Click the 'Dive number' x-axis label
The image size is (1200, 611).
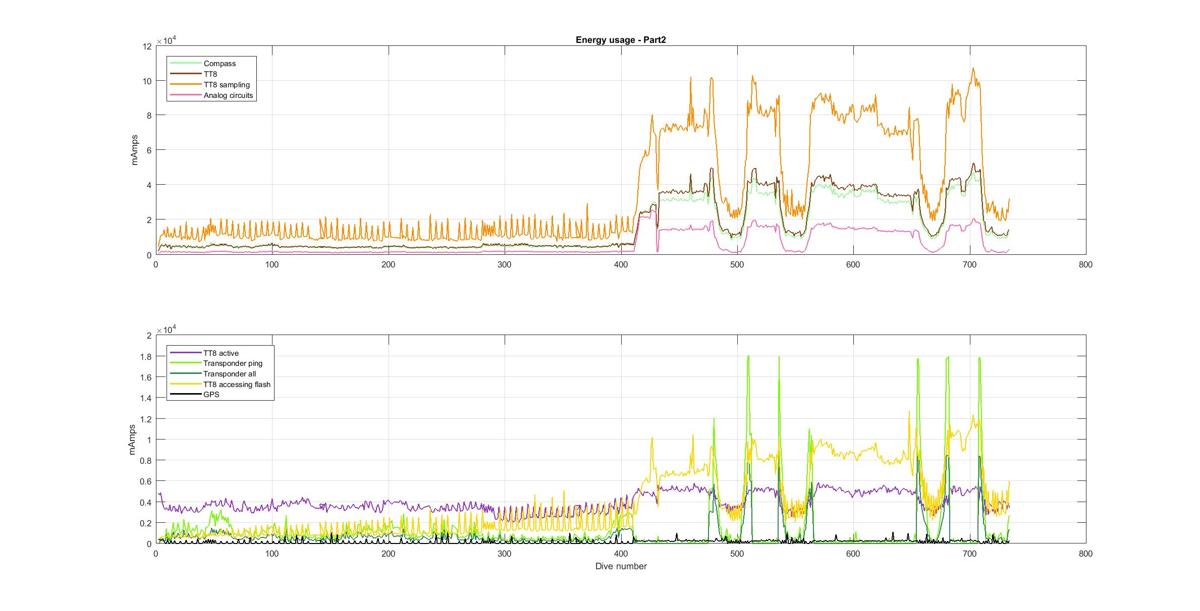(620, 567)
